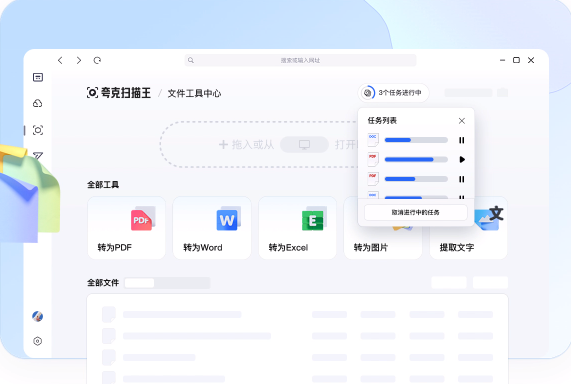
Task: Click the 文件工具中心 breadcrumb
Action: click(x=194, y=93)
